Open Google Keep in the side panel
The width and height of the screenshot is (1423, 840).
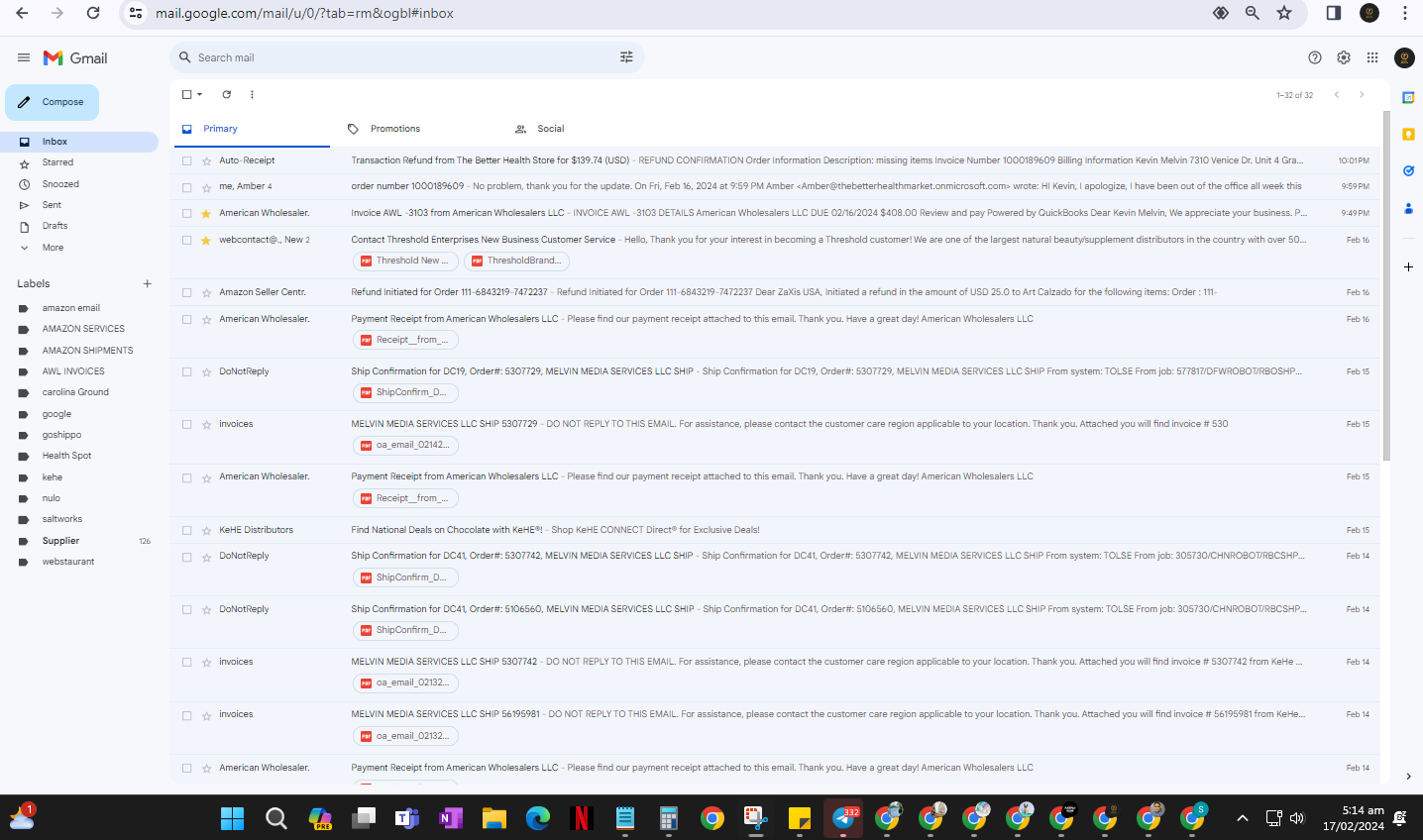(x=1408, y=134)
